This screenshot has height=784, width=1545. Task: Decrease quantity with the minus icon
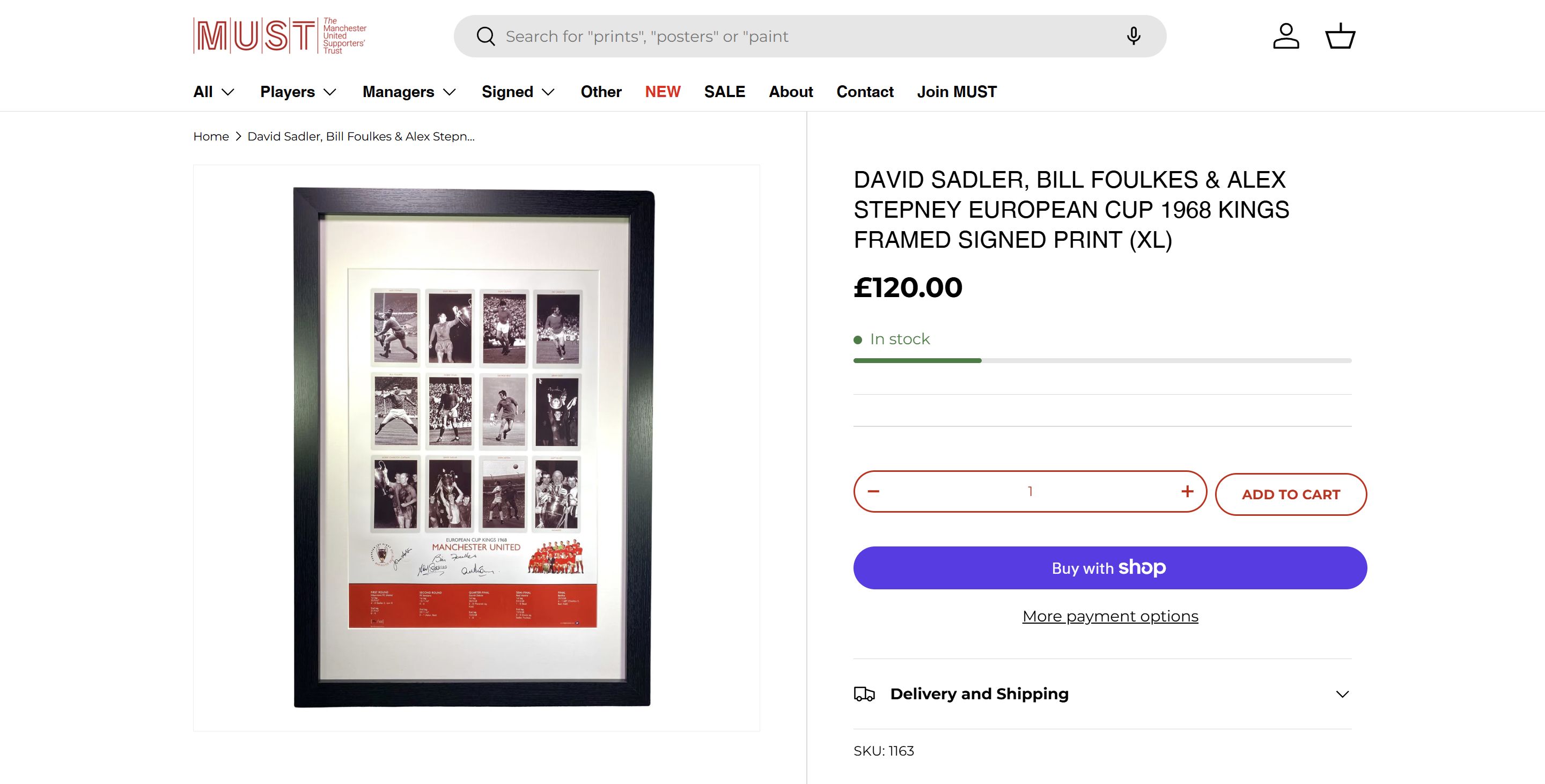[874, 492]
